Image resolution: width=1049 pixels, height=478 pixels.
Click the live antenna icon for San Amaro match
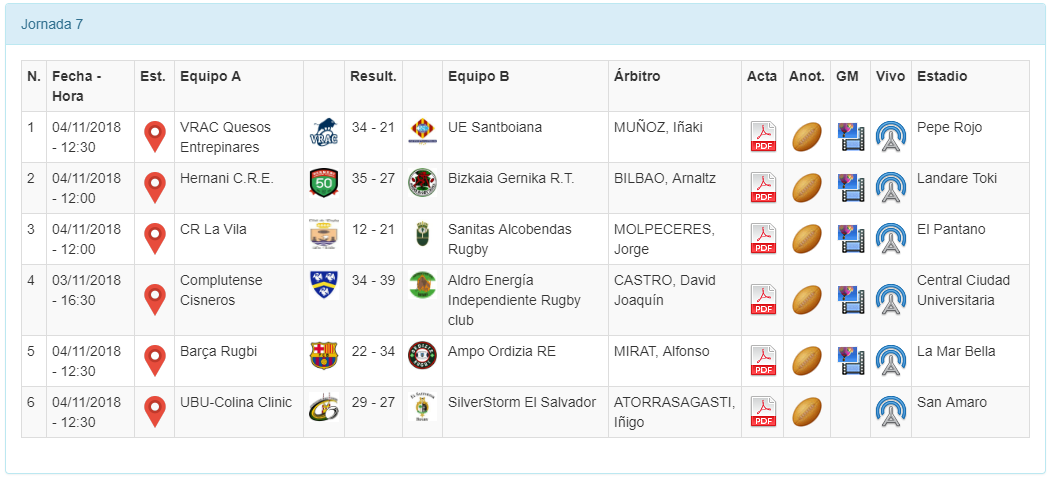pyautogui.click(x=890, y=412)
